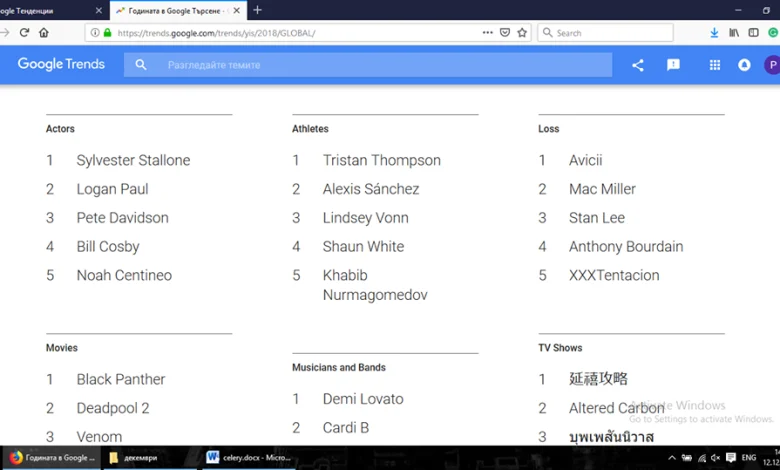Open Google notifications bell

pos(744,65)
